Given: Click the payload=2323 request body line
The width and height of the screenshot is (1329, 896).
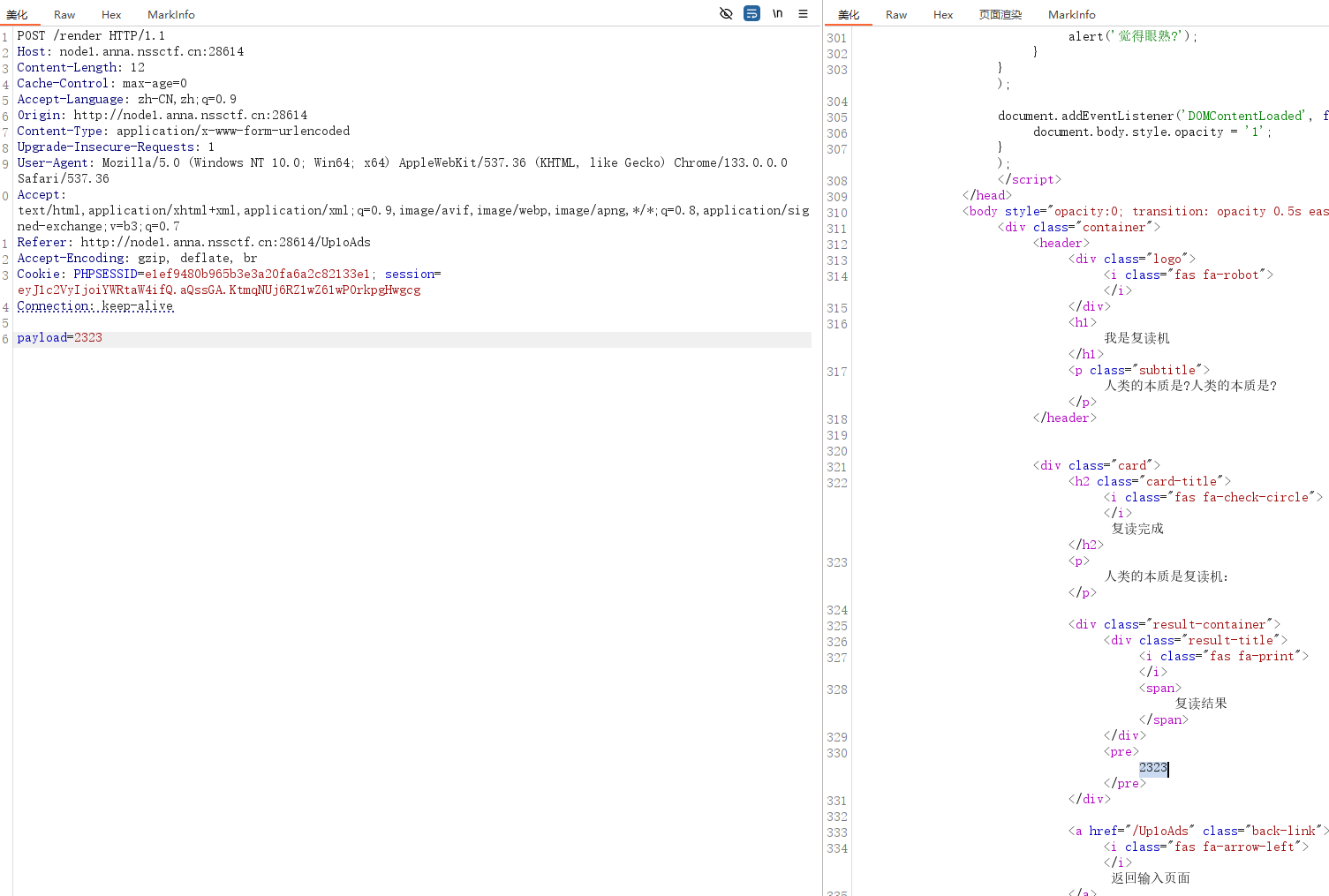Looking at the screenshot, I should point(60,338).
